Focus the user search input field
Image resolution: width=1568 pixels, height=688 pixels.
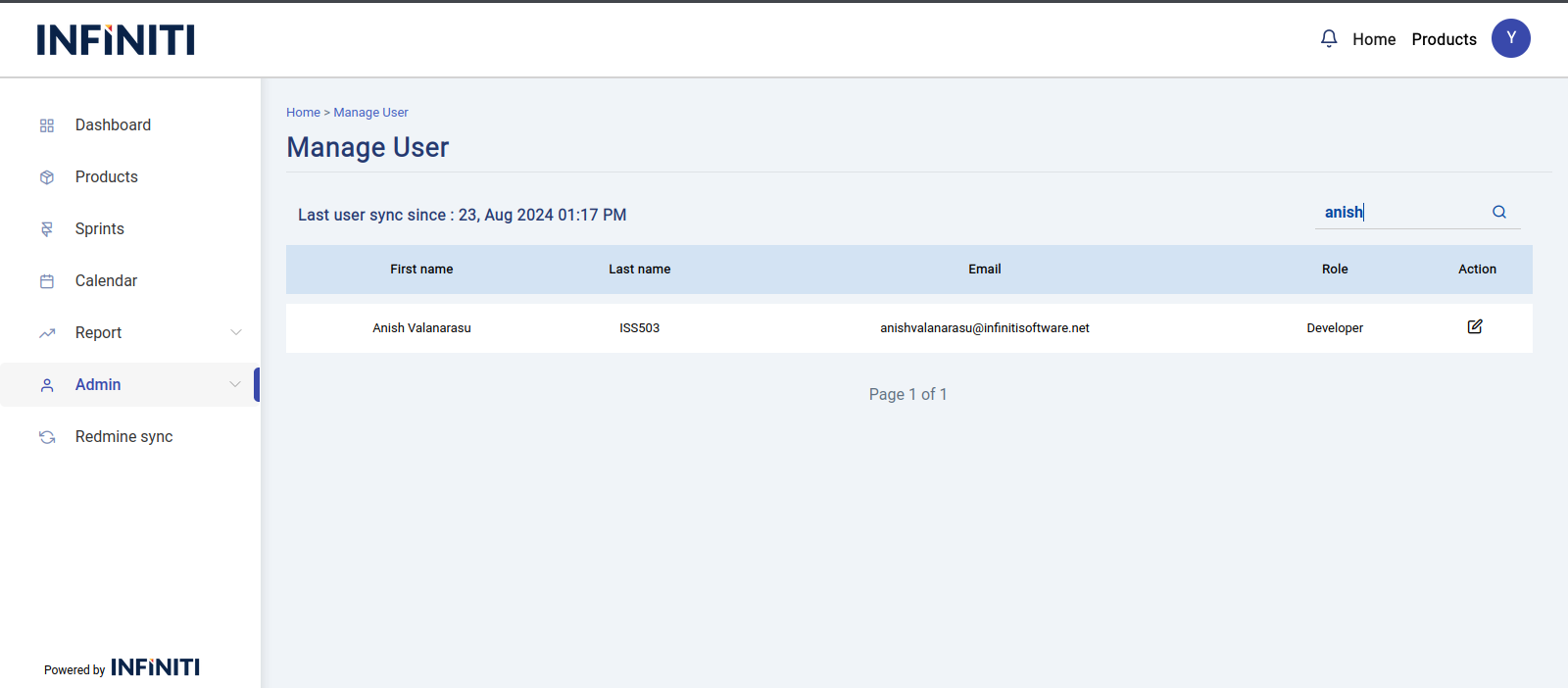click(x=1401, y=213)
